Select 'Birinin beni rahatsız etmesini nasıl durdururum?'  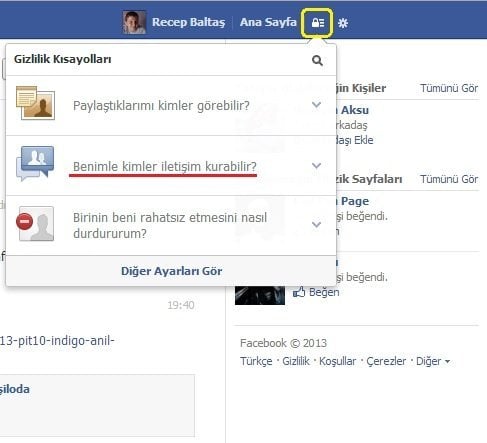pos(170,225)
